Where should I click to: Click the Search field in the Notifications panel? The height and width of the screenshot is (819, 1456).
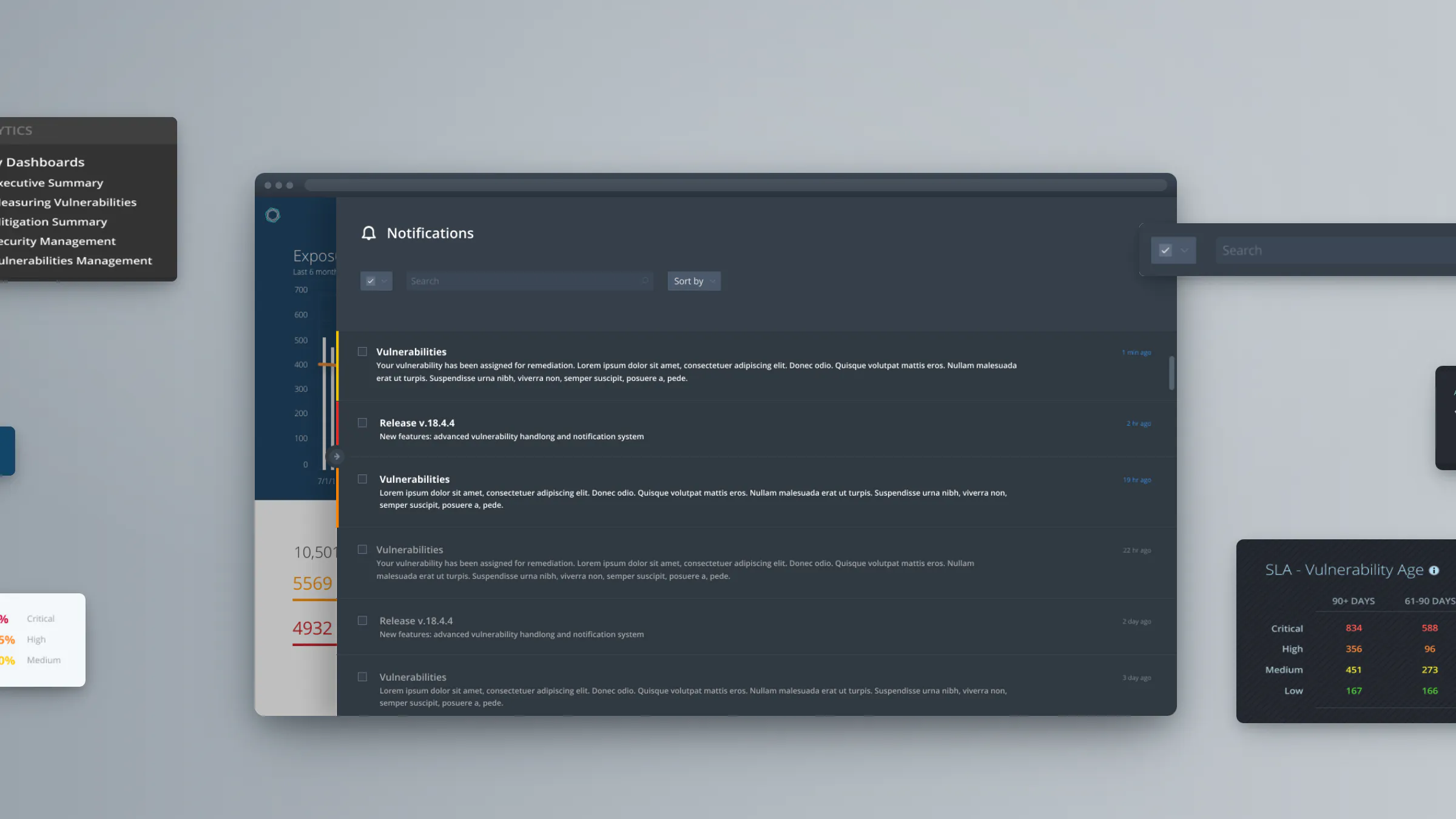pos(529,281)
